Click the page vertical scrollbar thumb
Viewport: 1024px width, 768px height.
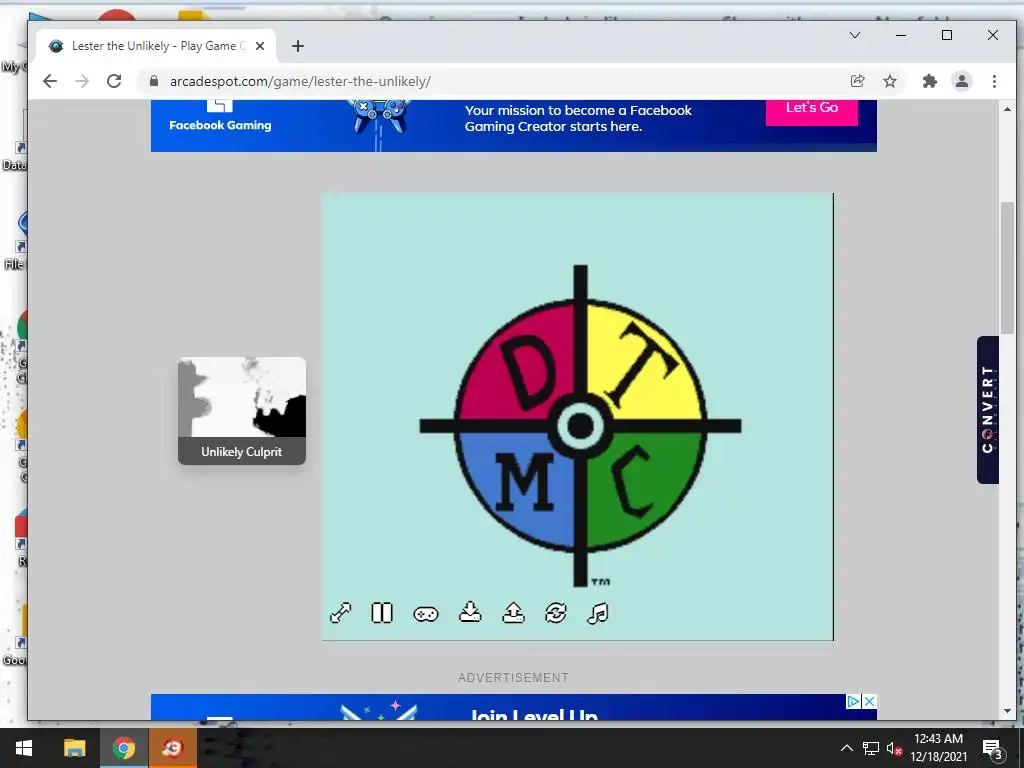[x=1007, y=268]
